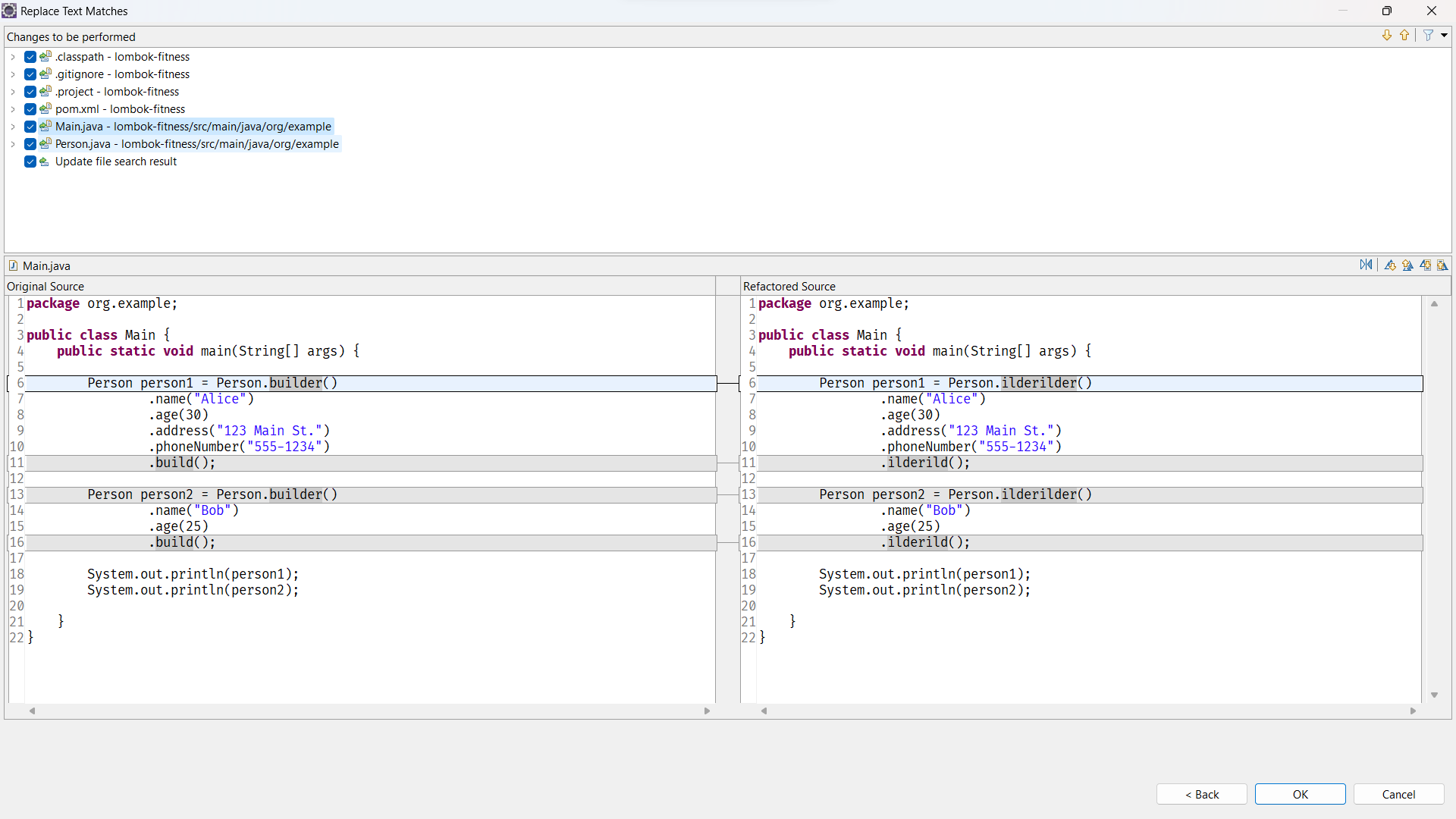Select the .classpath - lombok-fitness entry

(121, 56)
